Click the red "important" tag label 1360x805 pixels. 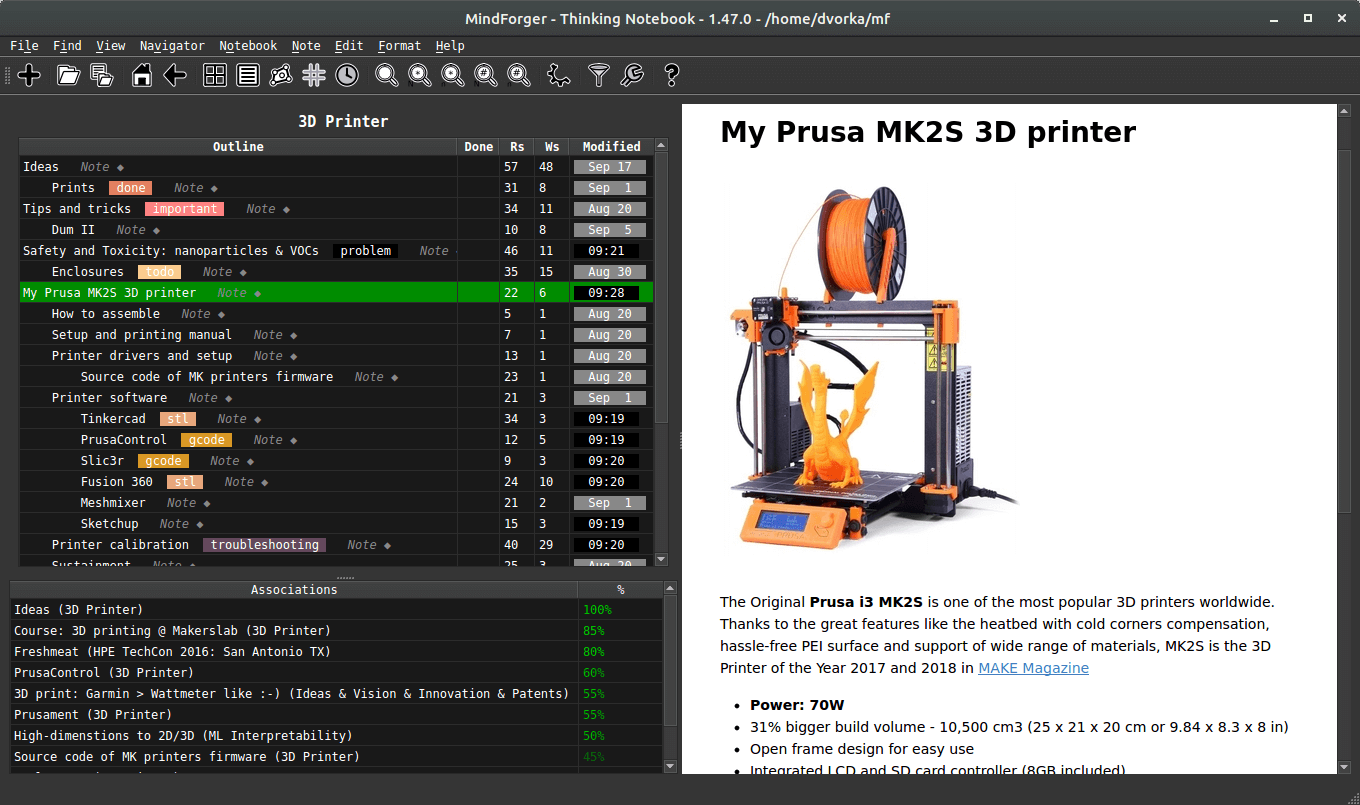(x=184, y=209)
